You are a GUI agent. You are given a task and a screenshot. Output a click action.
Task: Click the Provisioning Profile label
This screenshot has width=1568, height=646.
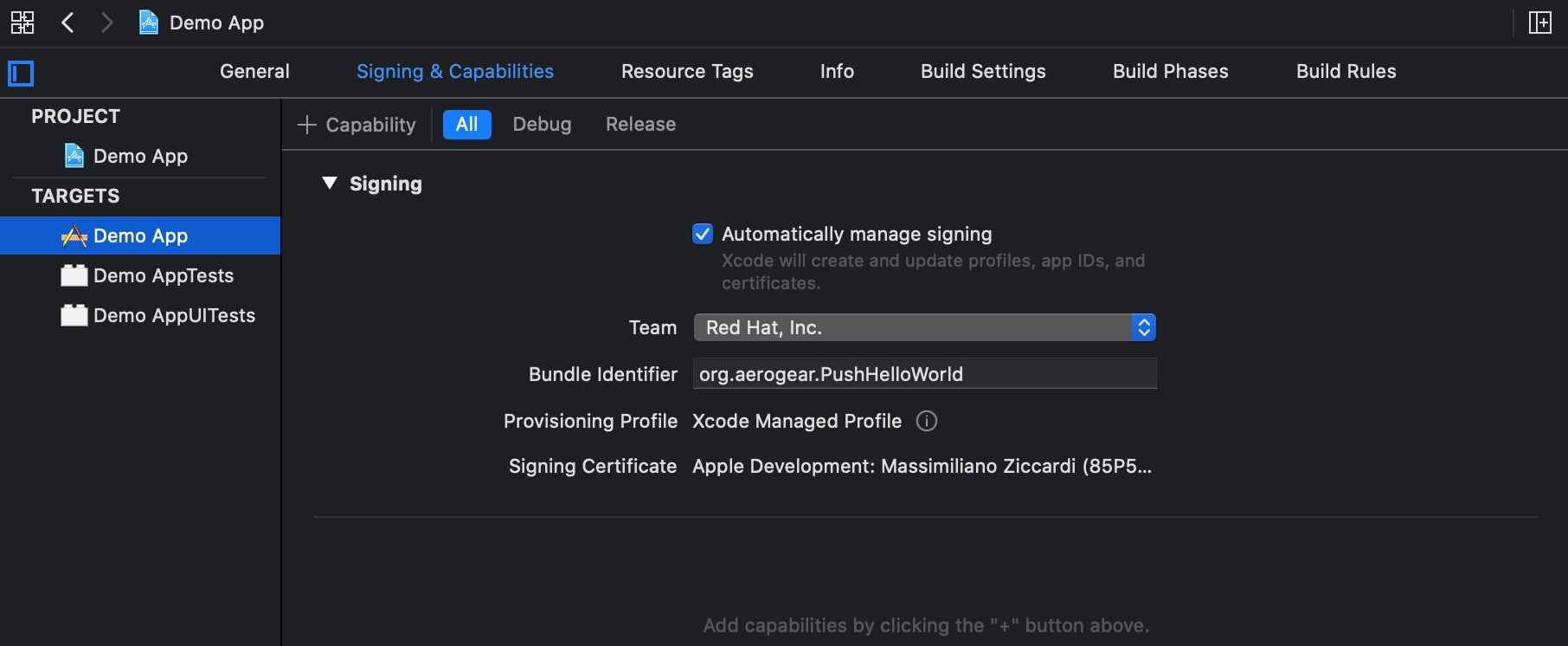tap(590, 421)
